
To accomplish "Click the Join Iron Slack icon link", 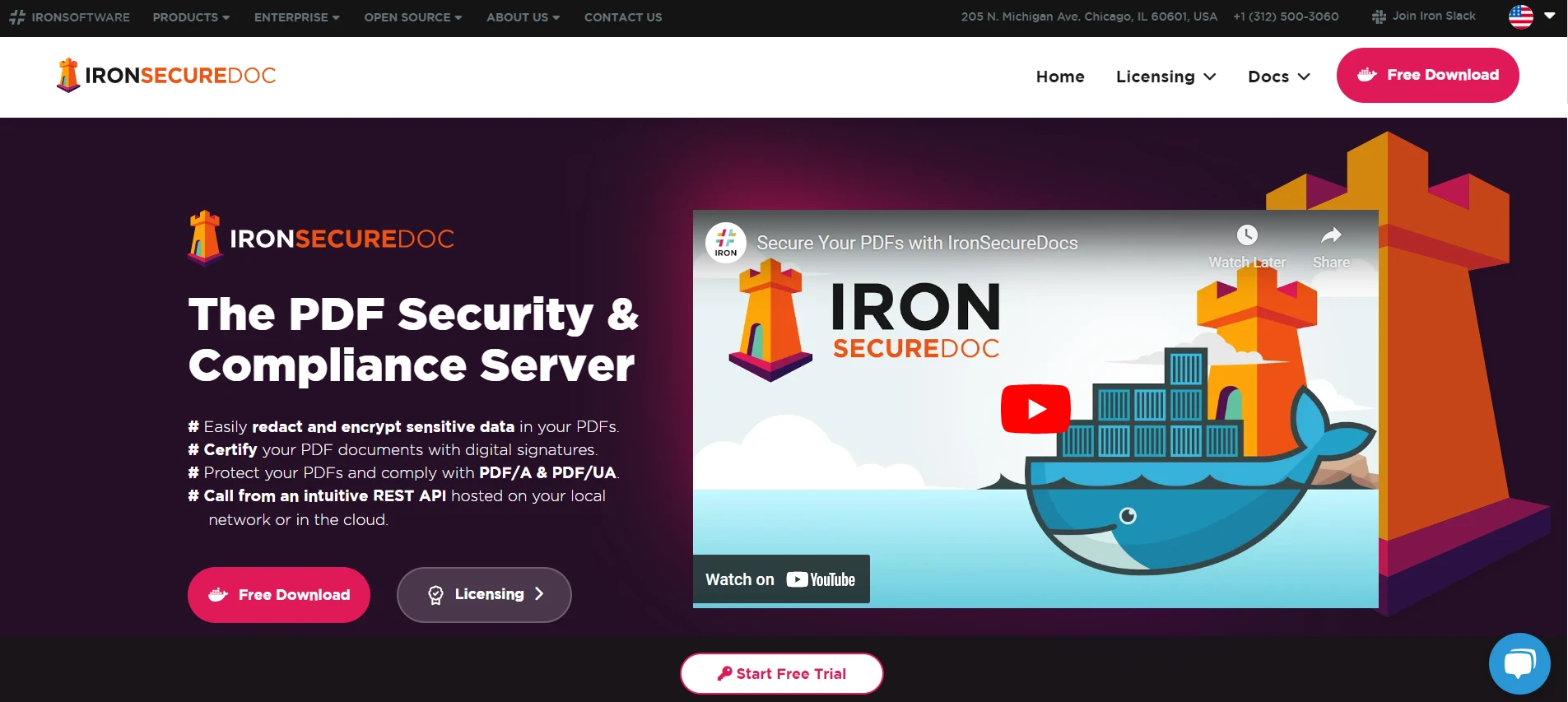I will 1424,16.
